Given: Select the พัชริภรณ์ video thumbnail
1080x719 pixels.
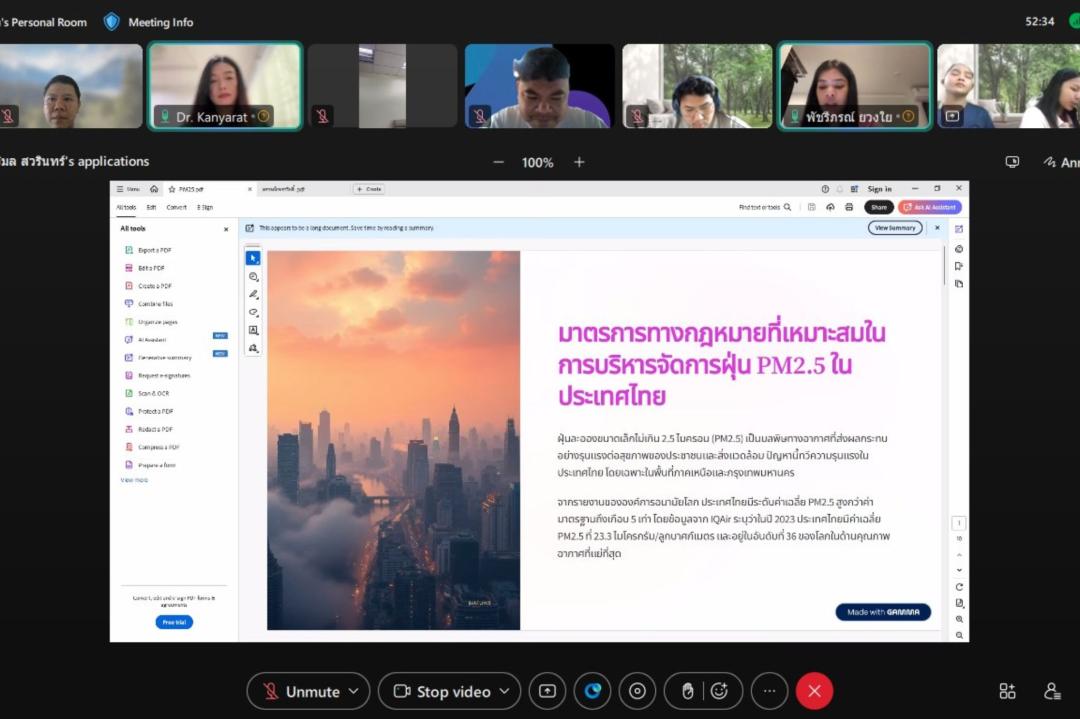Looking at the screenshot, I should [855, 86].
